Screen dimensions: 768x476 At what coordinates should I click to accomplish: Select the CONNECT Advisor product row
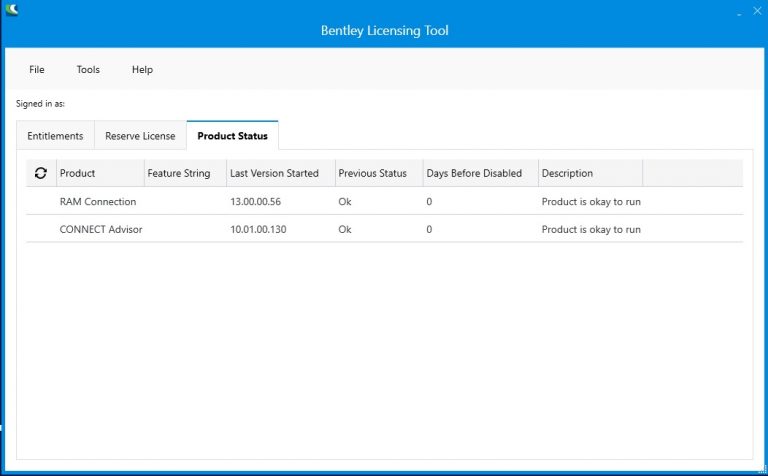[x=101, y=229]
